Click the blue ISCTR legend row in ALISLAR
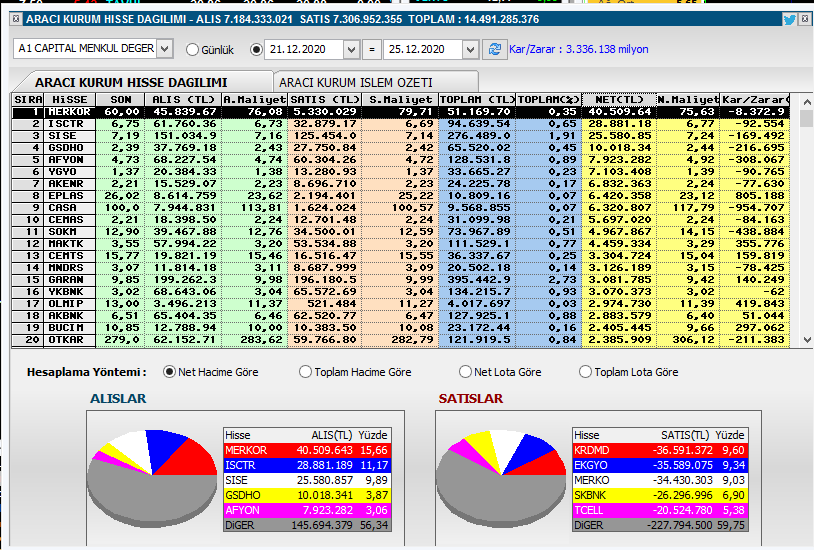Screen dimensions: 814x550 (x=307, y=465)
